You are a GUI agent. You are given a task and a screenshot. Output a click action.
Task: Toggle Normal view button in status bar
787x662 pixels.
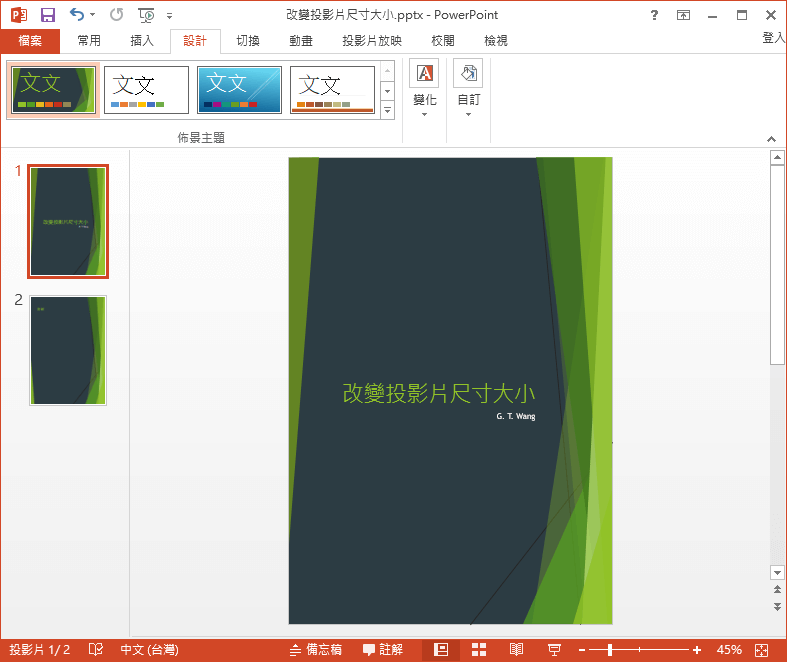[440, 650]
